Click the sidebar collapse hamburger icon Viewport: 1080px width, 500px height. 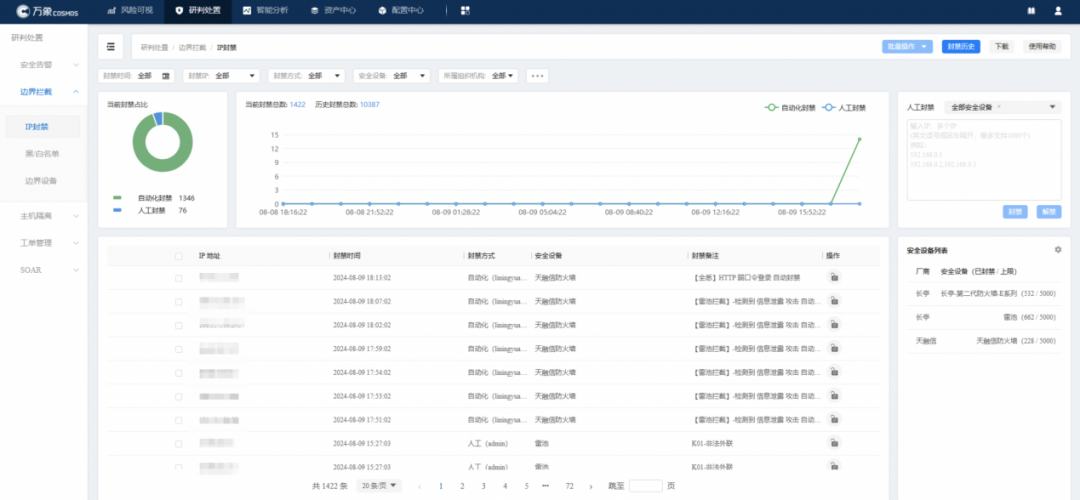point(111,46)
